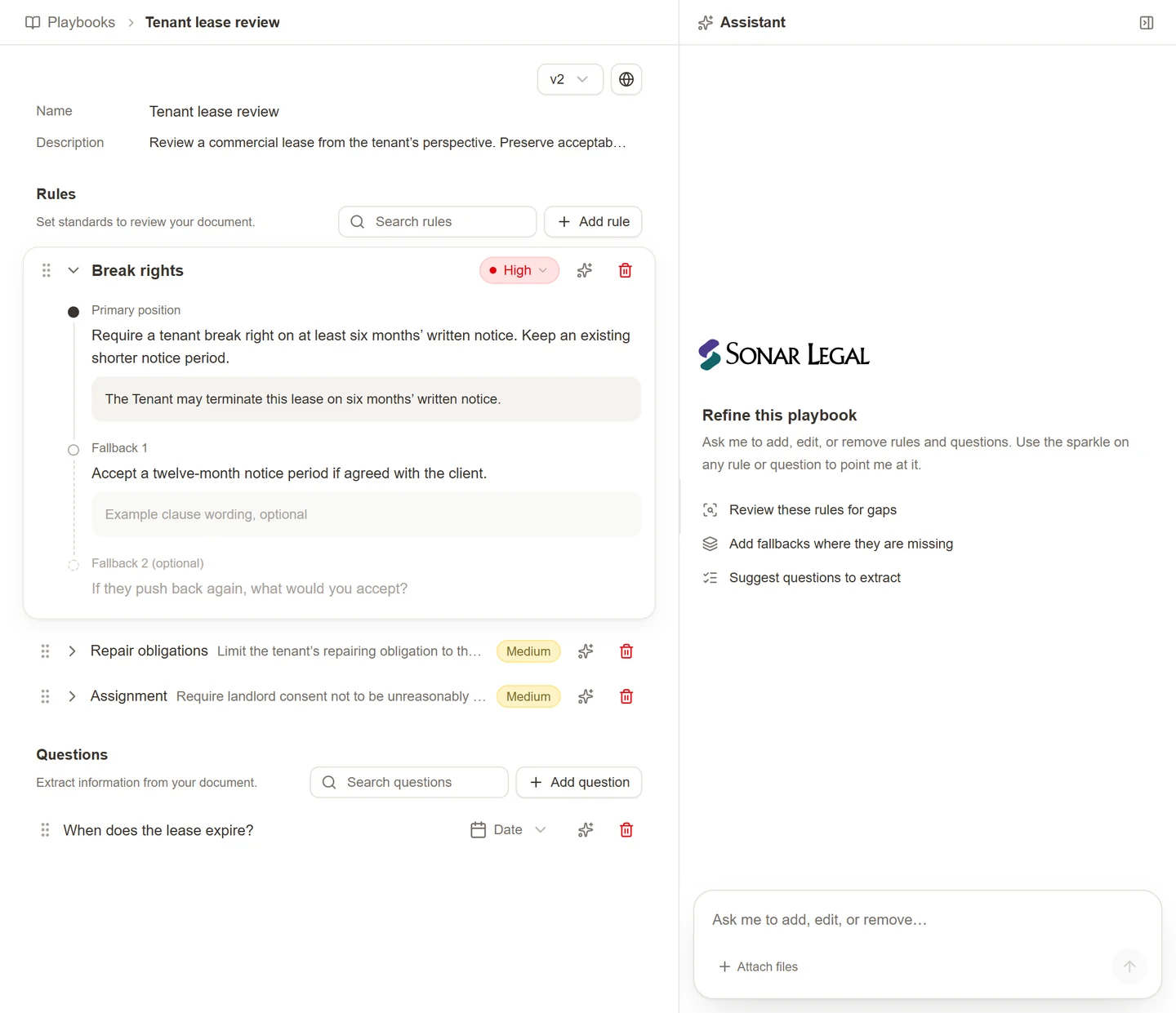1176x1013 pixels.
Task: Grab the Break rights drag handle
Action: pos(47,270)
